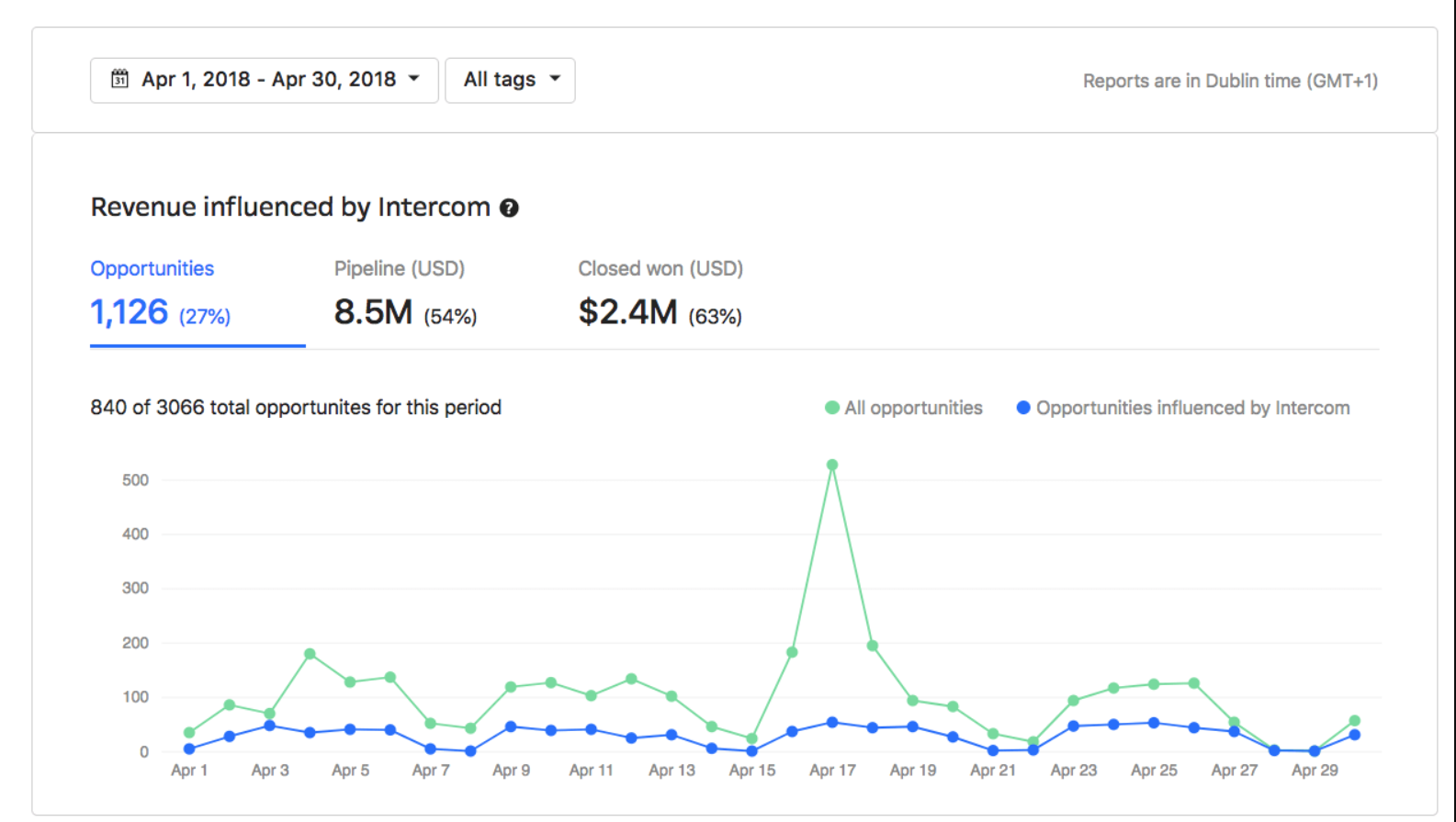Click the green All opportunities legend dot
This screenshot has height=822, width=1456.
click(832, 408)
